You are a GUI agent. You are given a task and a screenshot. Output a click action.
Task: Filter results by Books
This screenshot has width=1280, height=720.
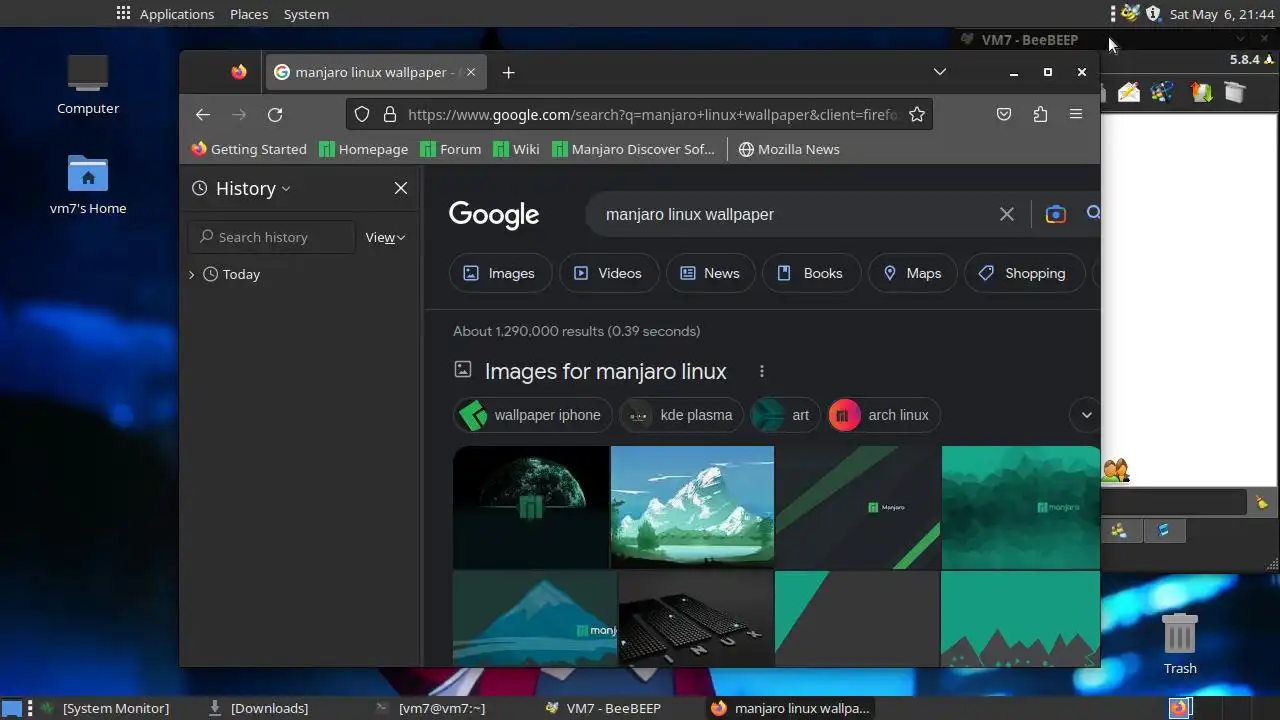(811, 273)
